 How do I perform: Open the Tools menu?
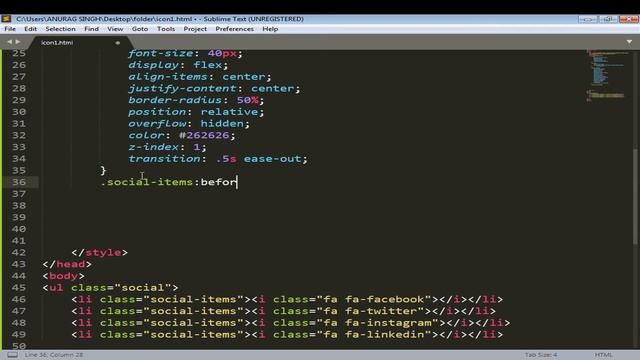pyautogui.click(x=166, y=29)
